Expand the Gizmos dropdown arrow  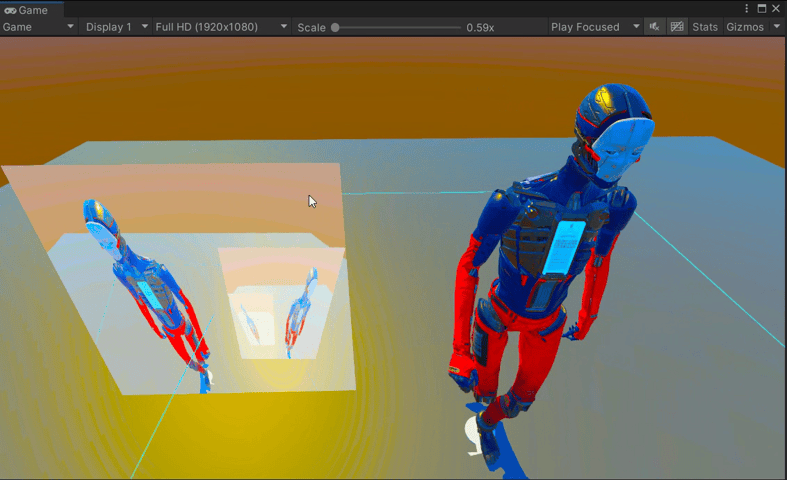777,27
